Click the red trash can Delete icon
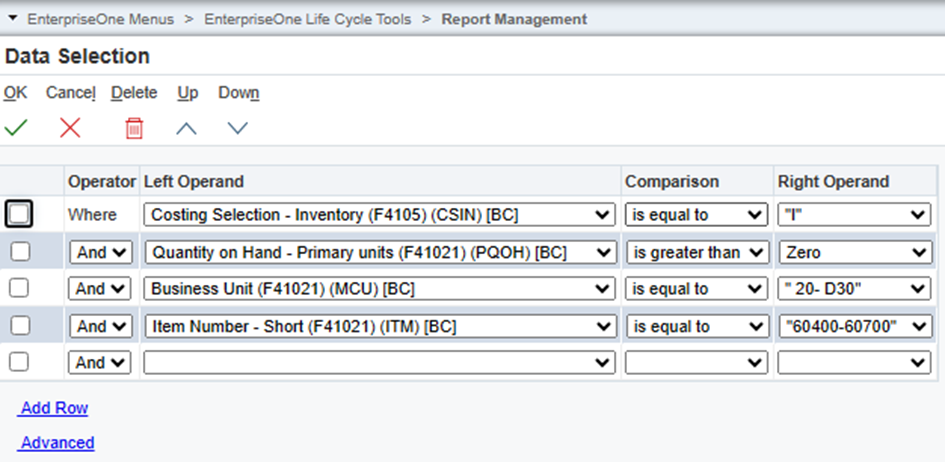The width and height of the screenshot is (945, 462). pyautogui.click(x=134, y=128)
